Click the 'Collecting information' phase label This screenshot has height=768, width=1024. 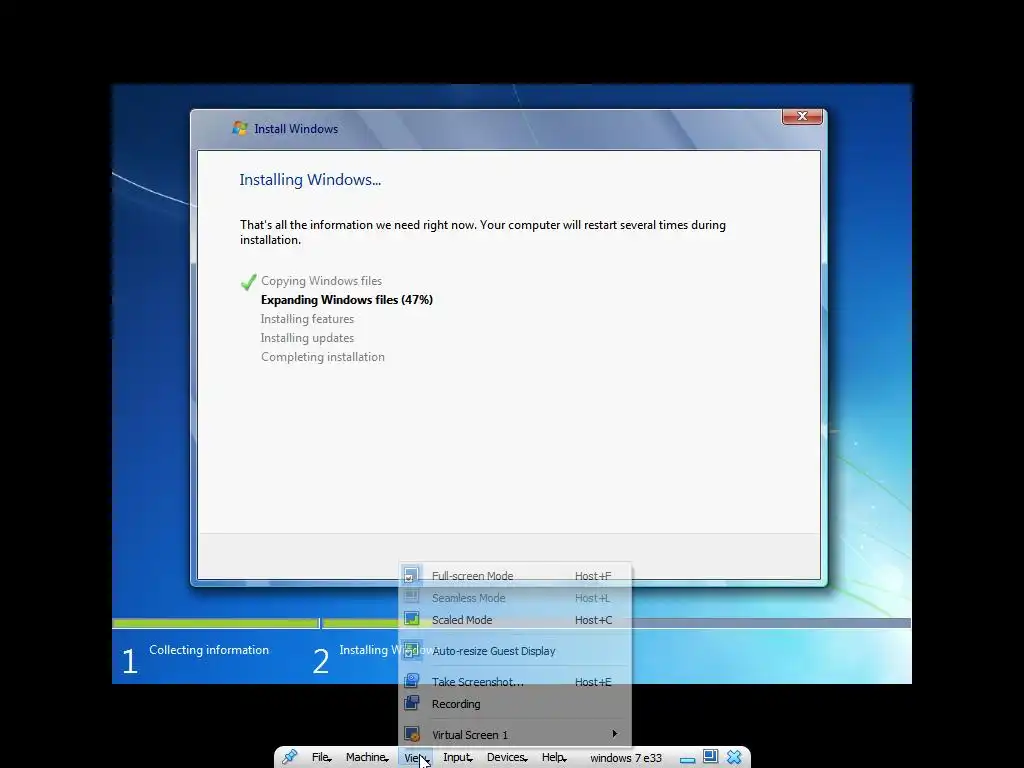click(209, 650)
